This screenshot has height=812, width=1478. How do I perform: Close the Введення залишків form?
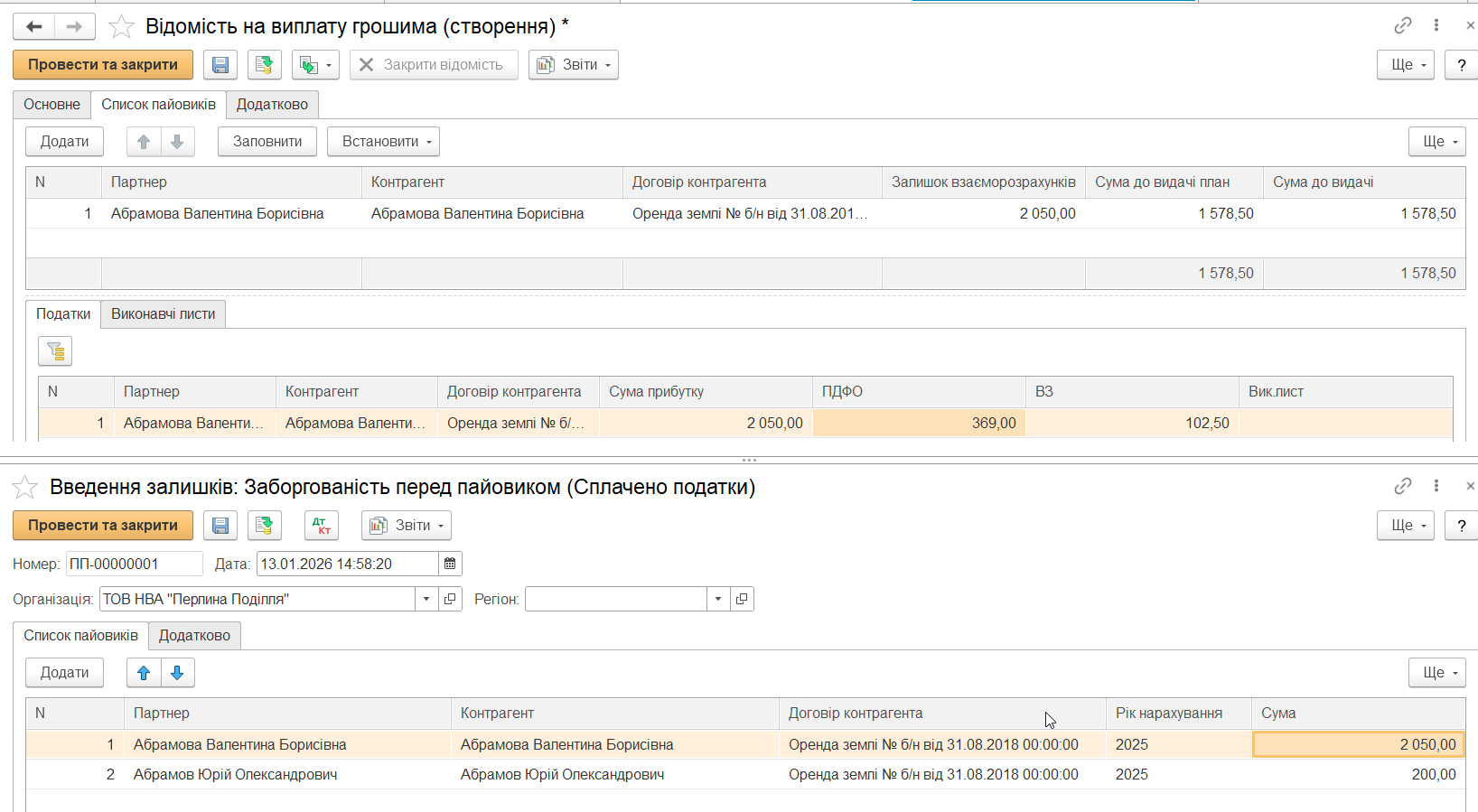[1470, 486]
